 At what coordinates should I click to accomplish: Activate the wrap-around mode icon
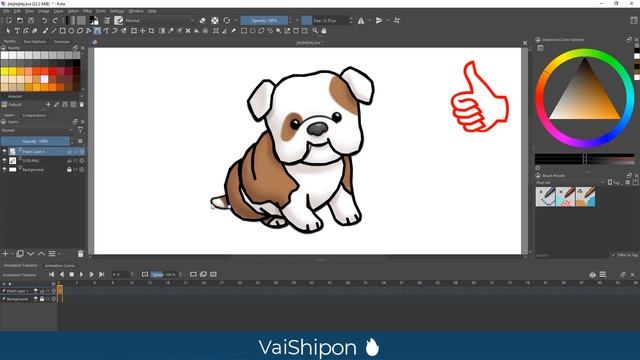[x=397, y=20]
